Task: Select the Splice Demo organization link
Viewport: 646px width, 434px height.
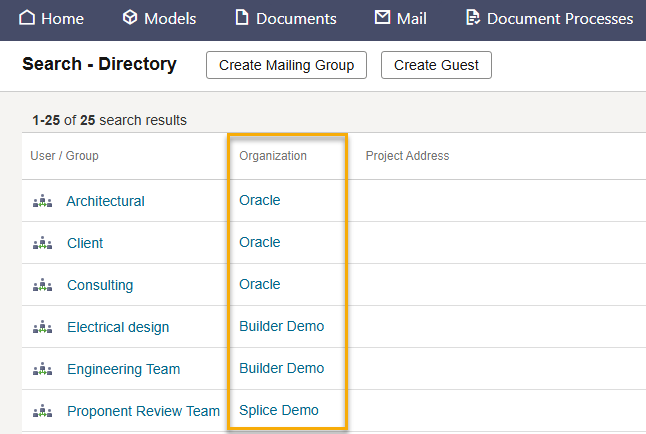Action: pyautogui.click(x=279, y=410)
